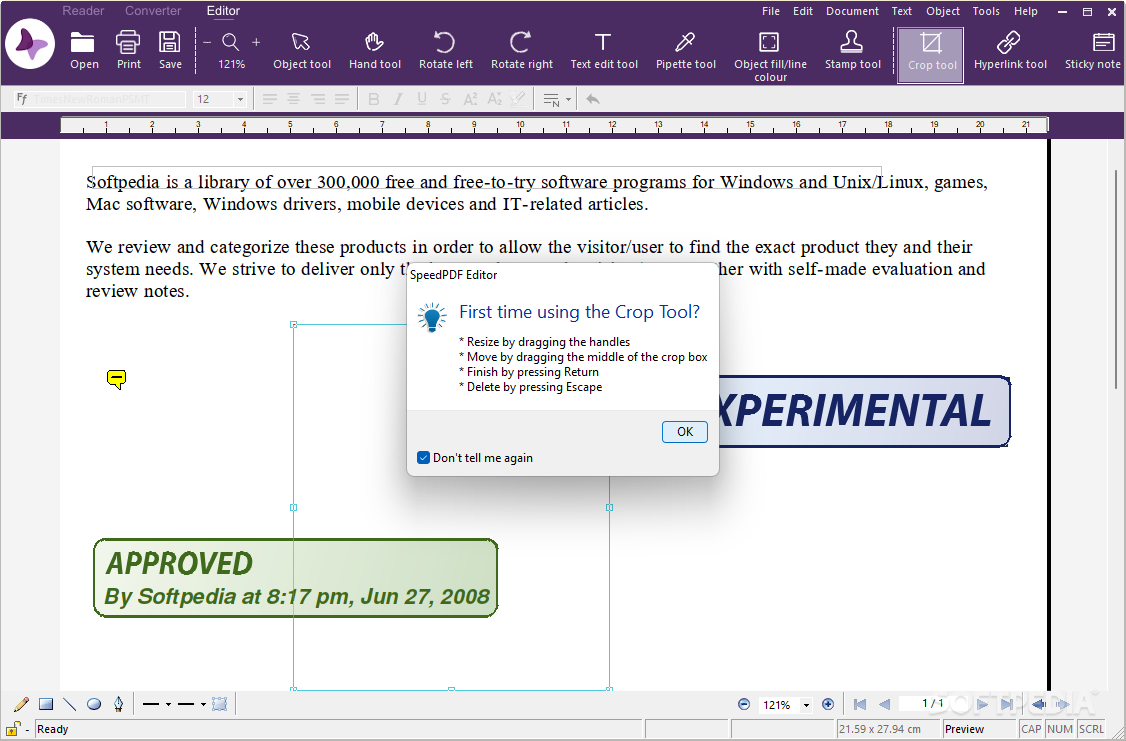Toggle italic formatting
This screenshot has width=1126, height=741.
[x=398, y=99]
